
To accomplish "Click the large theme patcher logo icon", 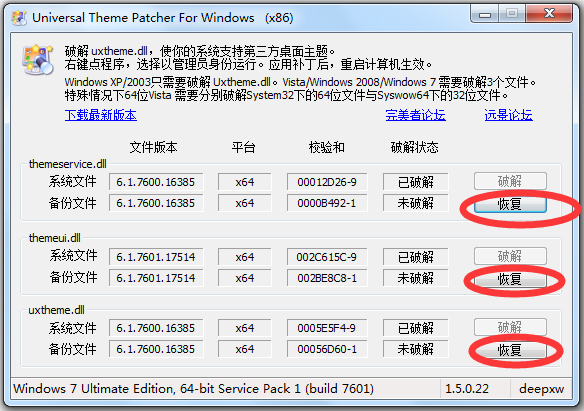I will point(38,60).
